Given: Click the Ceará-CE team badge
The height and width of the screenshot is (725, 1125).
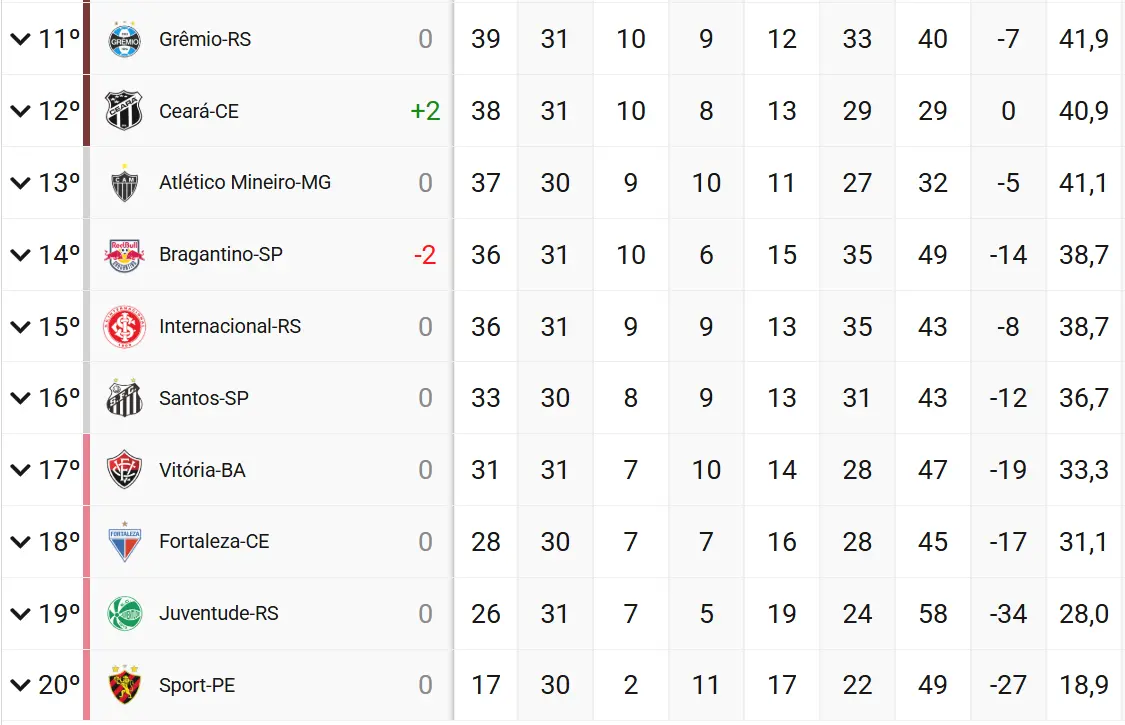Looking at the screenshot, I should click(125, 111).
